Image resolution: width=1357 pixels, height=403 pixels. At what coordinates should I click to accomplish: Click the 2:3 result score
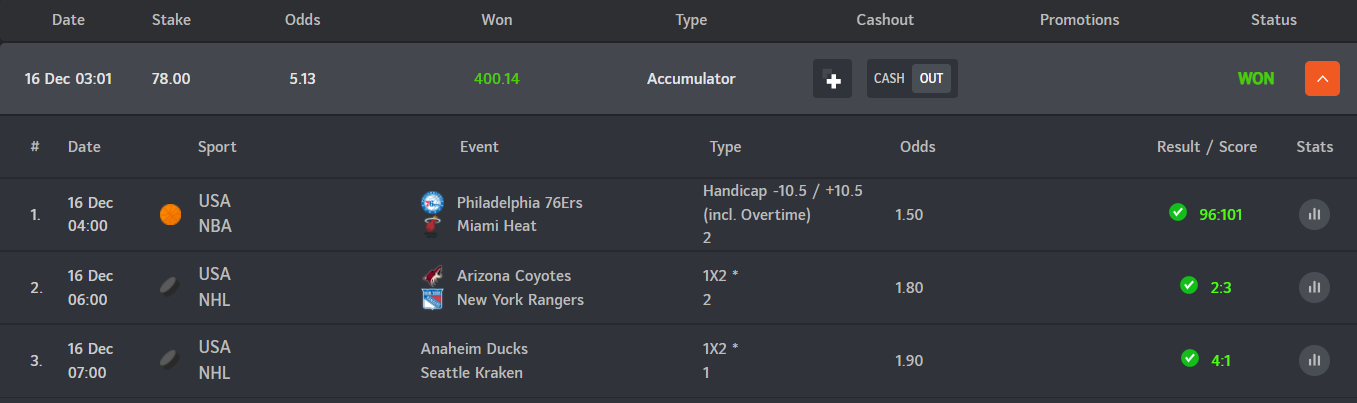coord(1220,287)
